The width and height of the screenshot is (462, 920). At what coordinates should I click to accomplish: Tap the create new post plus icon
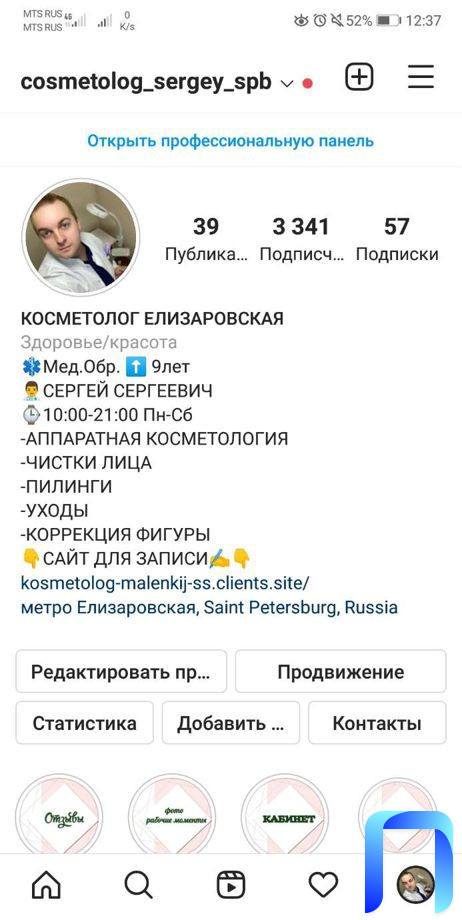click(359, 77)
